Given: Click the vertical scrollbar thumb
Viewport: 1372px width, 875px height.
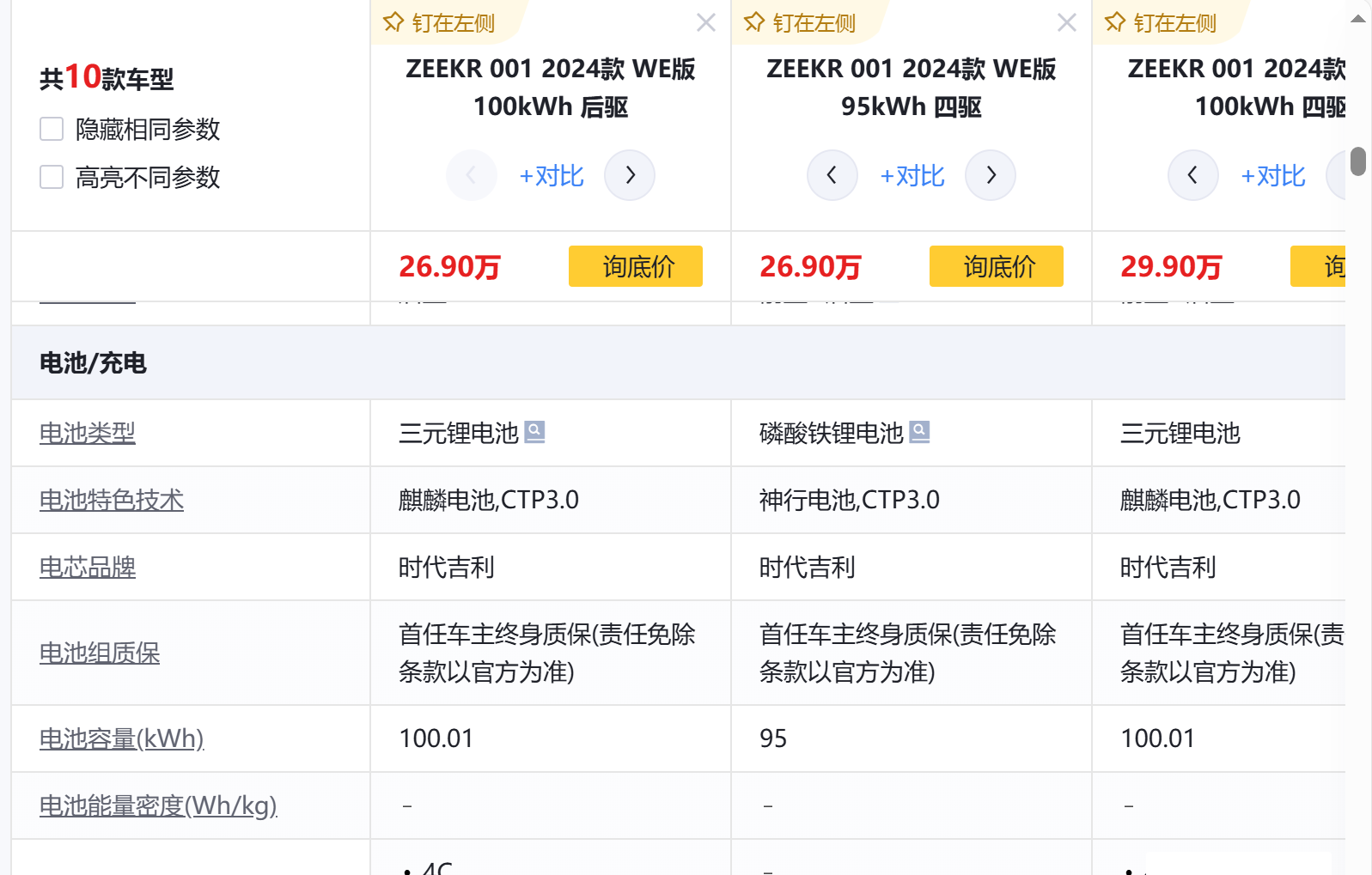Looking at the screenshot, I should (x=1358, y=161).
